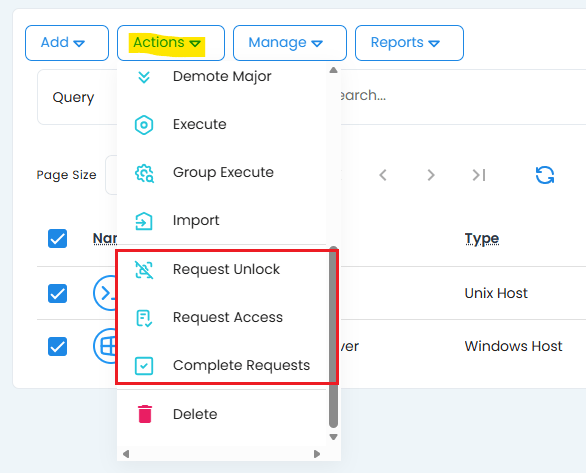Click the search input field
586x473 pixels.
tap(463, 96)
